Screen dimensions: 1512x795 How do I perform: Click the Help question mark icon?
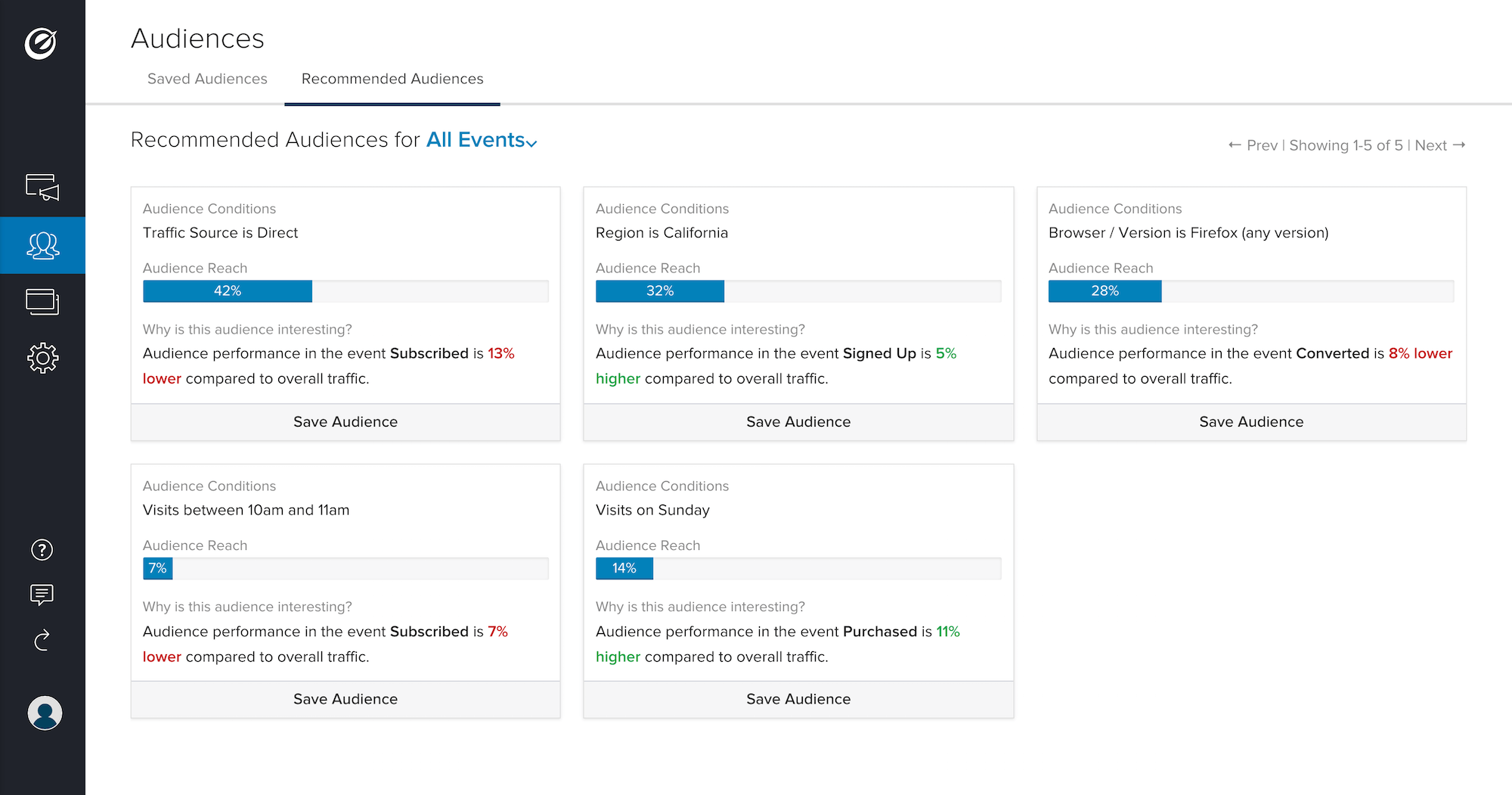tap(42, 550)
